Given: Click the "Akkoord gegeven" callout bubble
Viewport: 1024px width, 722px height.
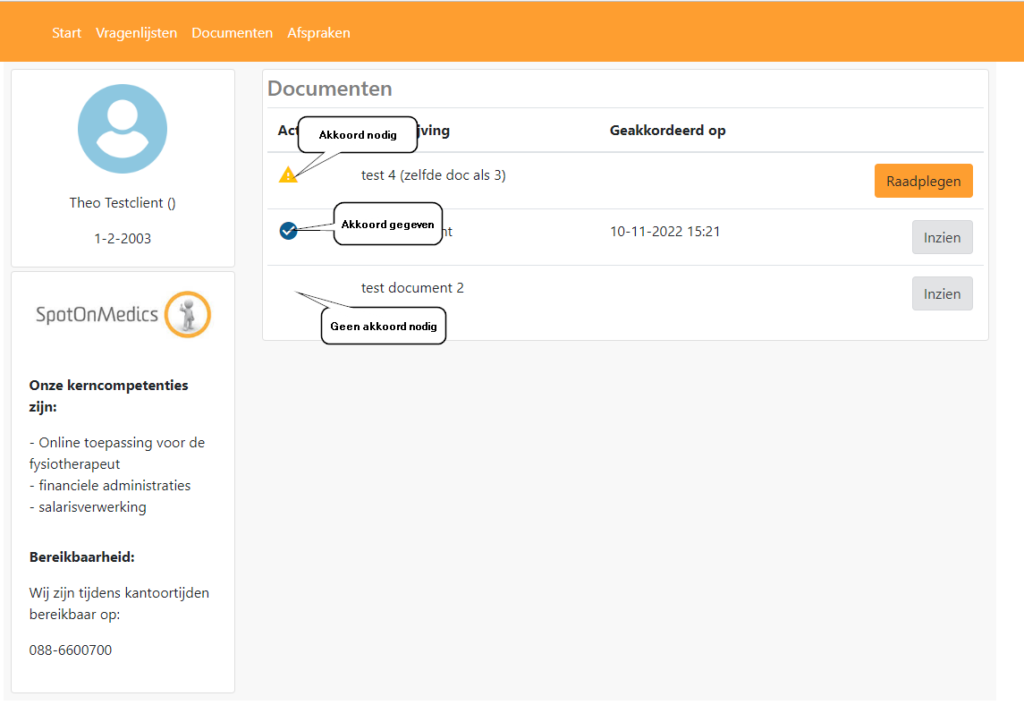Looking at the screenshot, I should click(x=387, y=224).
